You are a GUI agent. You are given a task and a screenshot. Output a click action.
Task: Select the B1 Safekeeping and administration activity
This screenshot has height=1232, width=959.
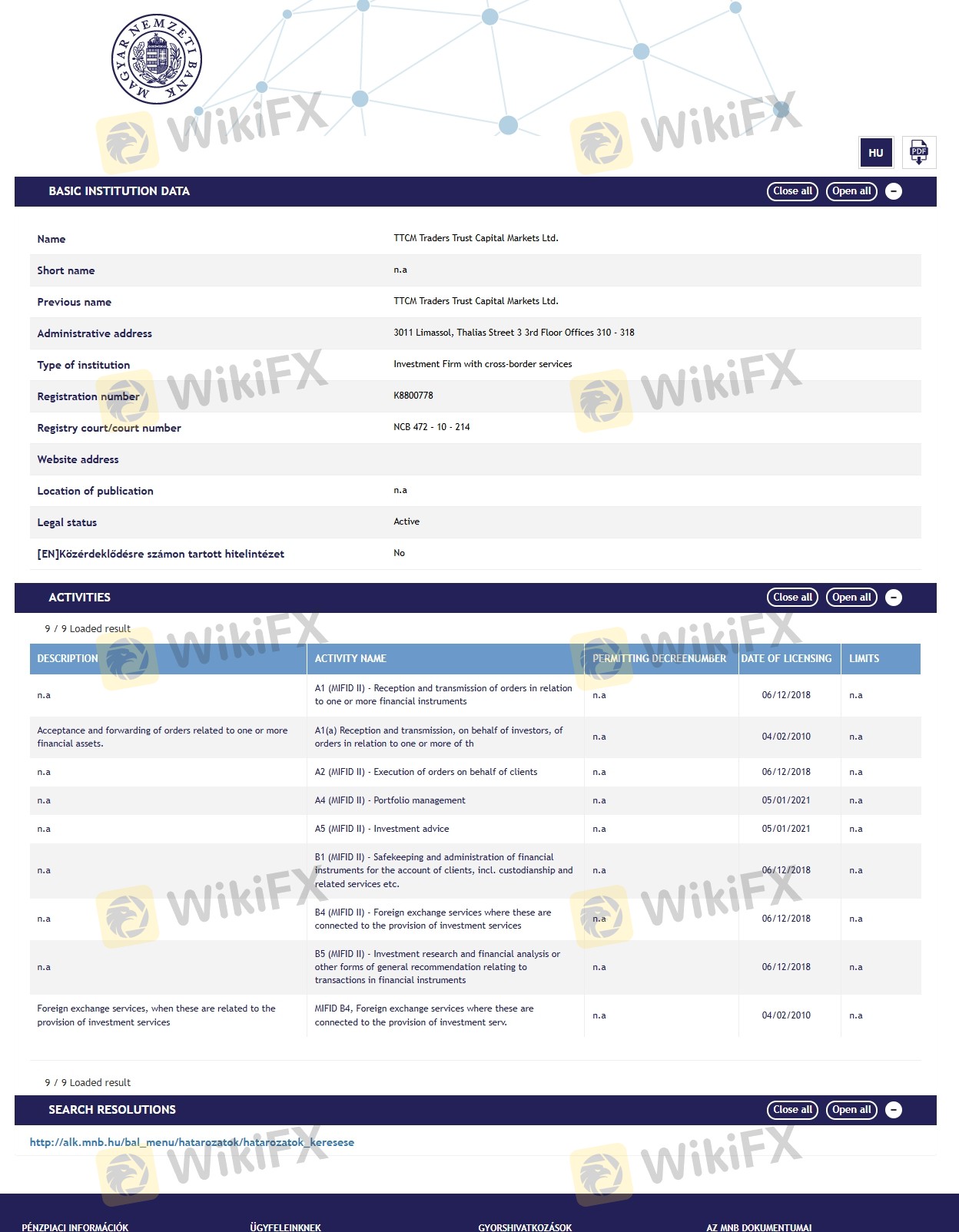click(x=443, y=870)
